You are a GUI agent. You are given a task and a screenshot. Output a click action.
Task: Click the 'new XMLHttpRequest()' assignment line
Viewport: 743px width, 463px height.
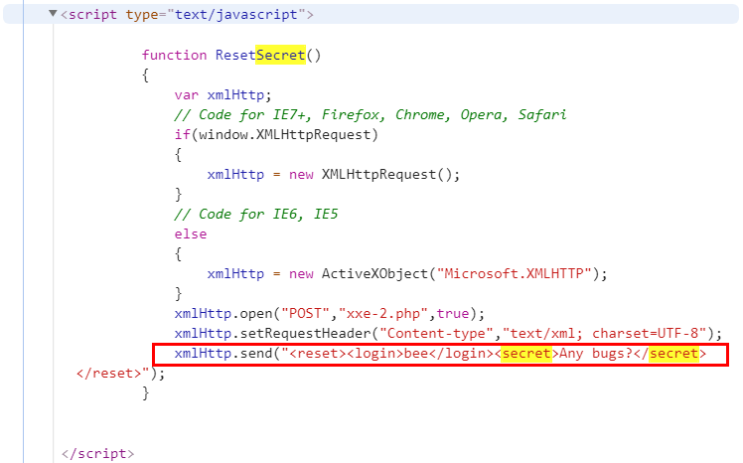333,174
